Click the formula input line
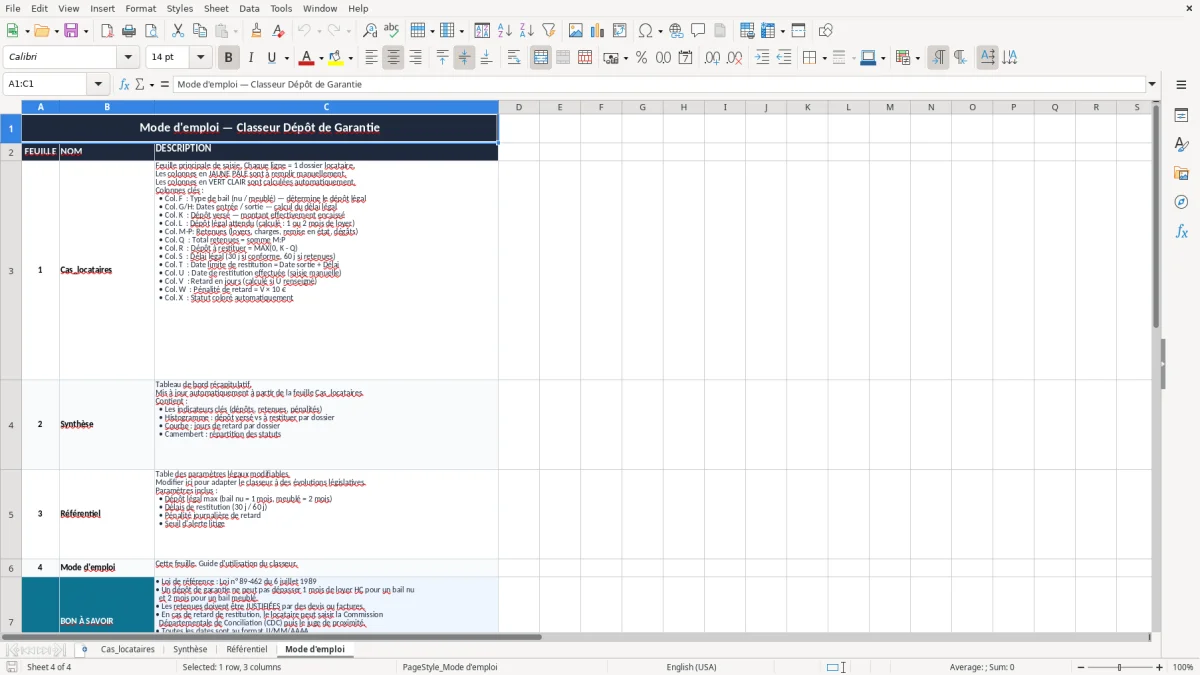Screen dimensions: 1200x675 (659, 84)
